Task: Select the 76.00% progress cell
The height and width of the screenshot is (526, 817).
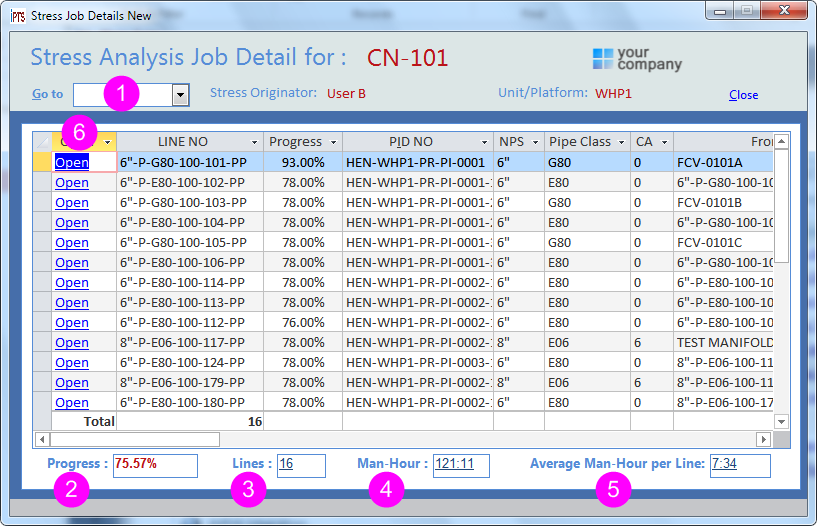Action: [303, 323]
